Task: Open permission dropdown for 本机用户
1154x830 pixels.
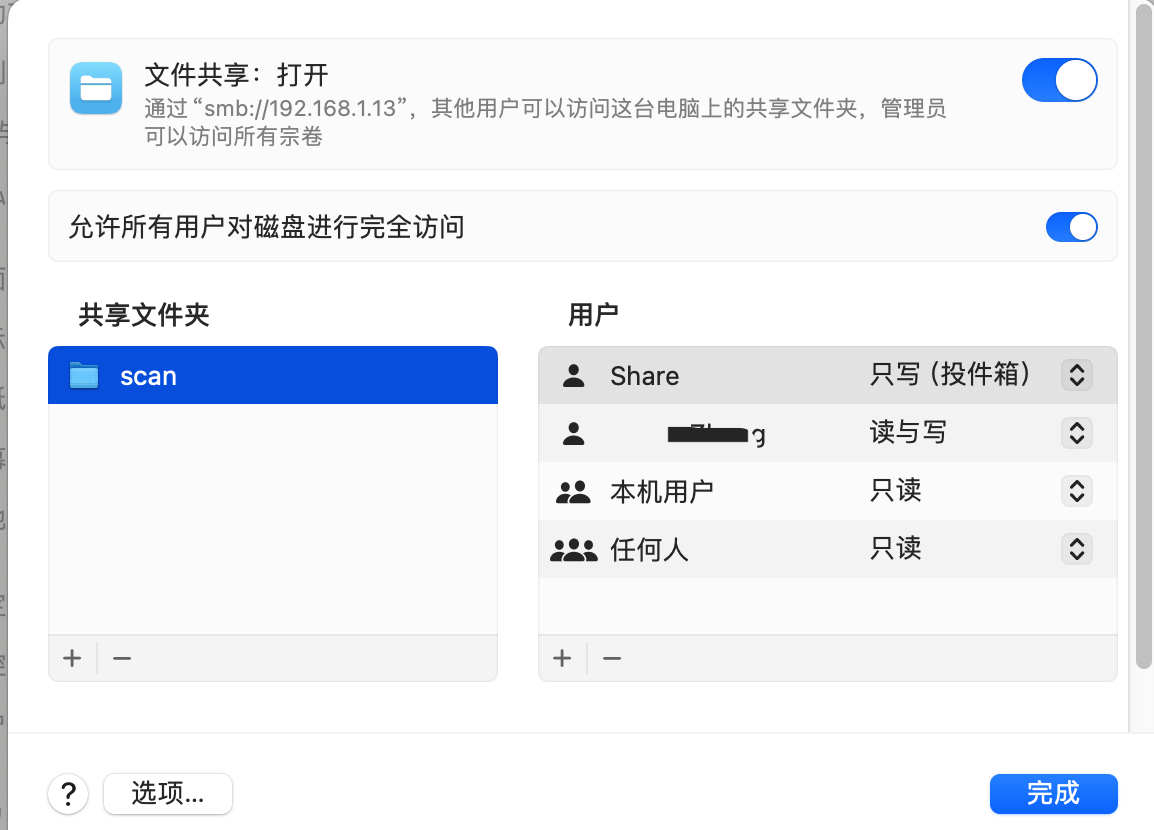Action: 1076,491
